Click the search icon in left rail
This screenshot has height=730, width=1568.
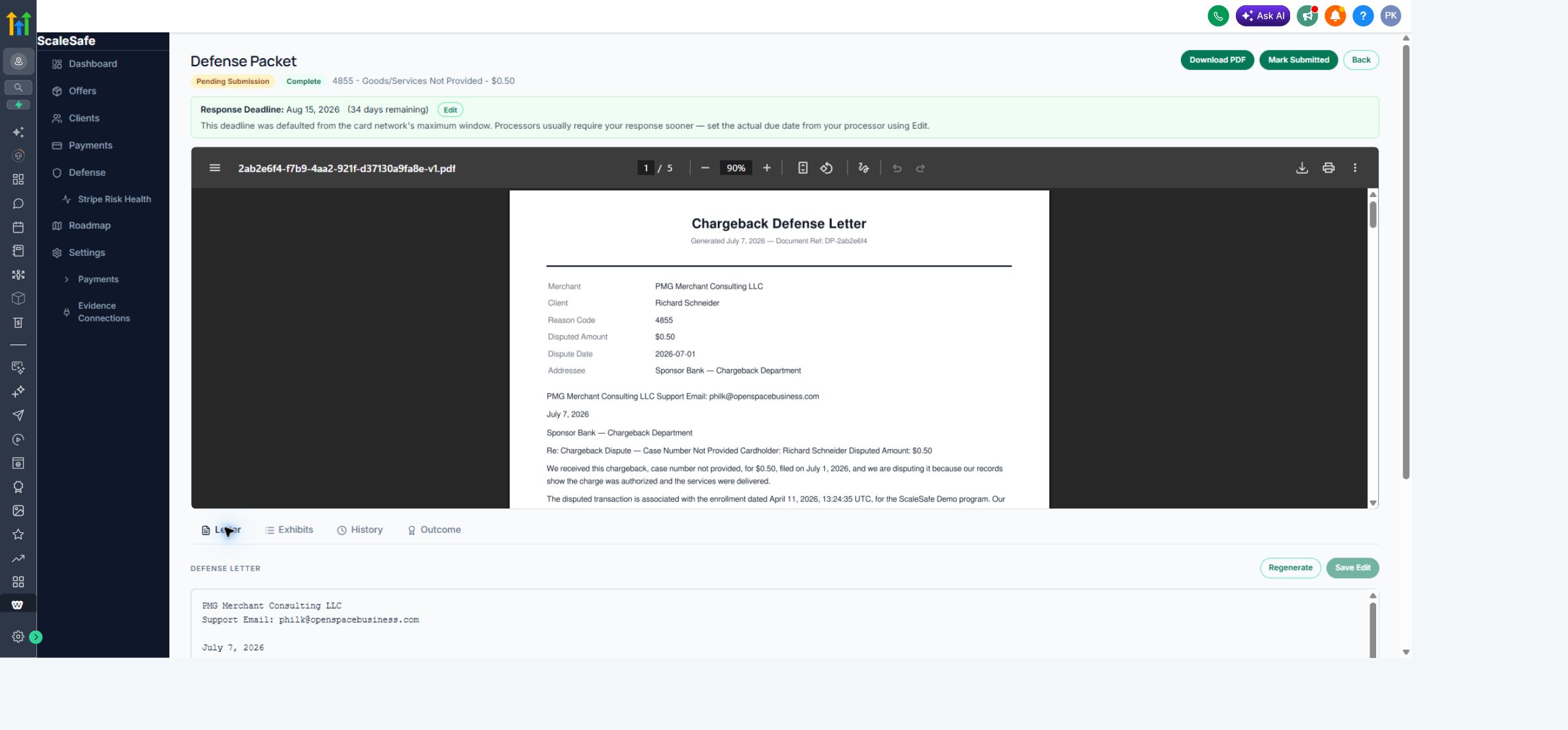[x=19, y=87]
